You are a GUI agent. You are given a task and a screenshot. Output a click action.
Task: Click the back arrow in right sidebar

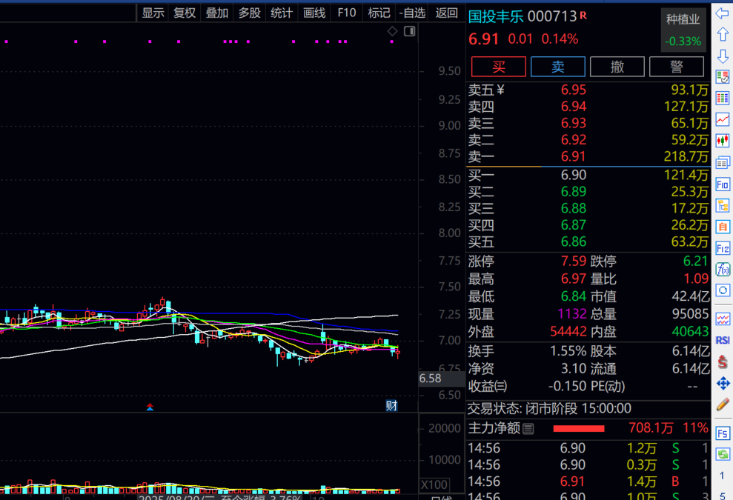point(722,13)
